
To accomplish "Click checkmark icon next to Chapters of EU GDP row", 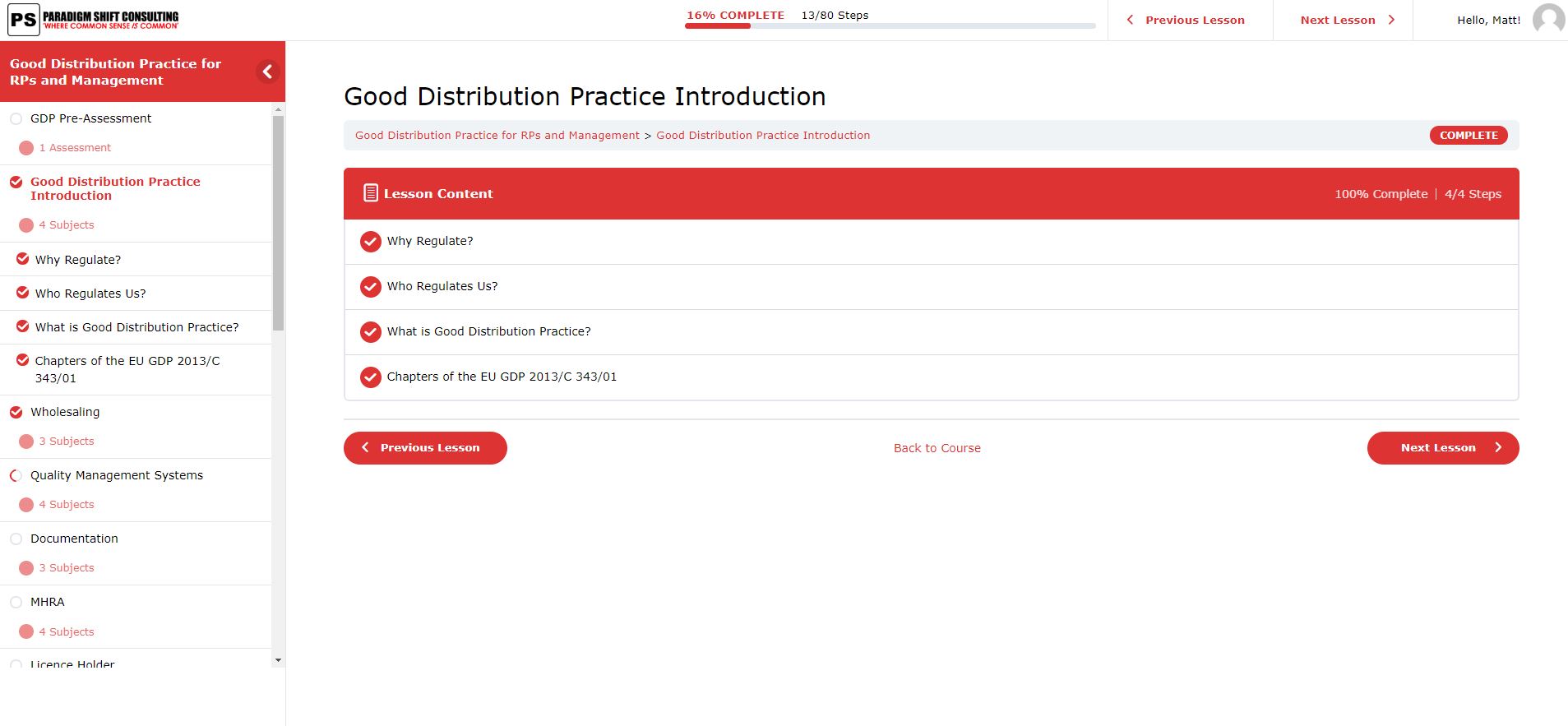I will 371,377.
